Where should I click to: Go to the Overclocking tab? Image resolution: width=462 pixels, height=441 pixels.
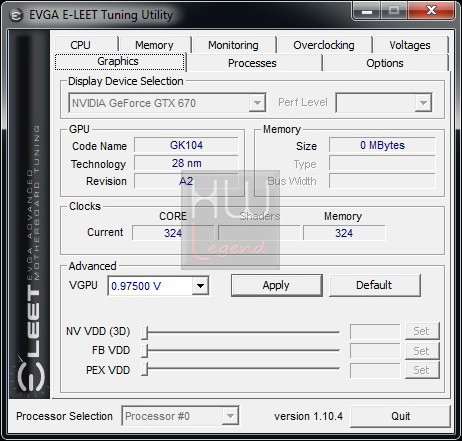(x=324, y=45)
